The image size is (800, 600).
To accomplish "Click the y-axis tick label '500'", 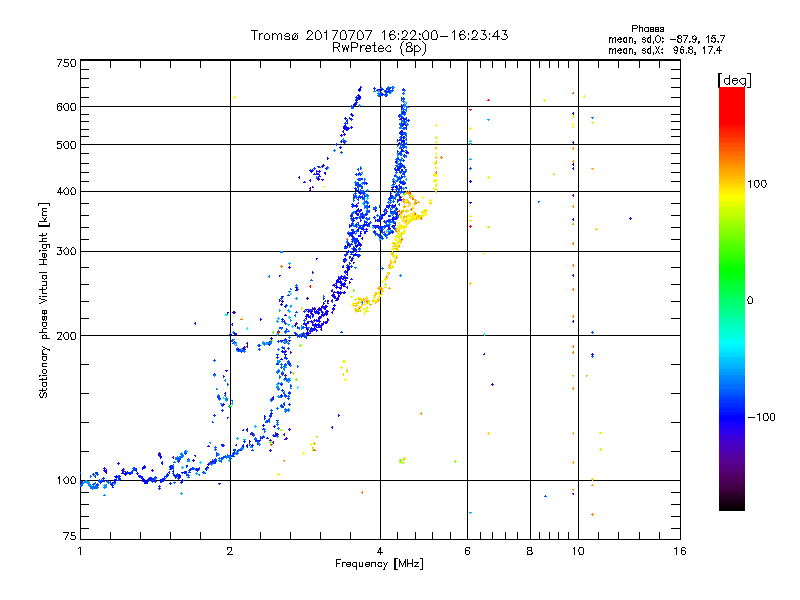I will click(66, 145).
